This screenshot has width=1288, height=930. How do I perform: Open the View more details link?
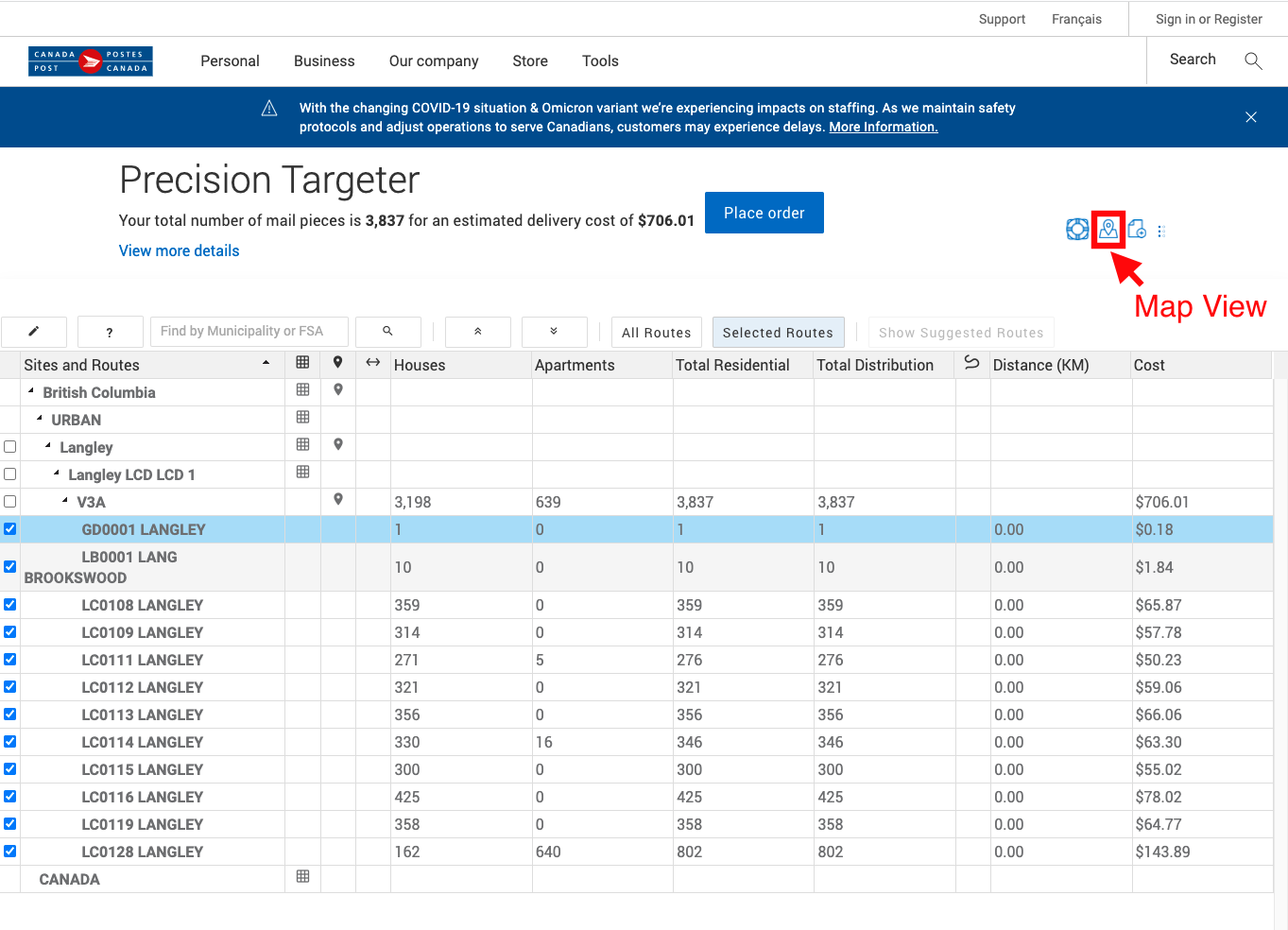180,250
